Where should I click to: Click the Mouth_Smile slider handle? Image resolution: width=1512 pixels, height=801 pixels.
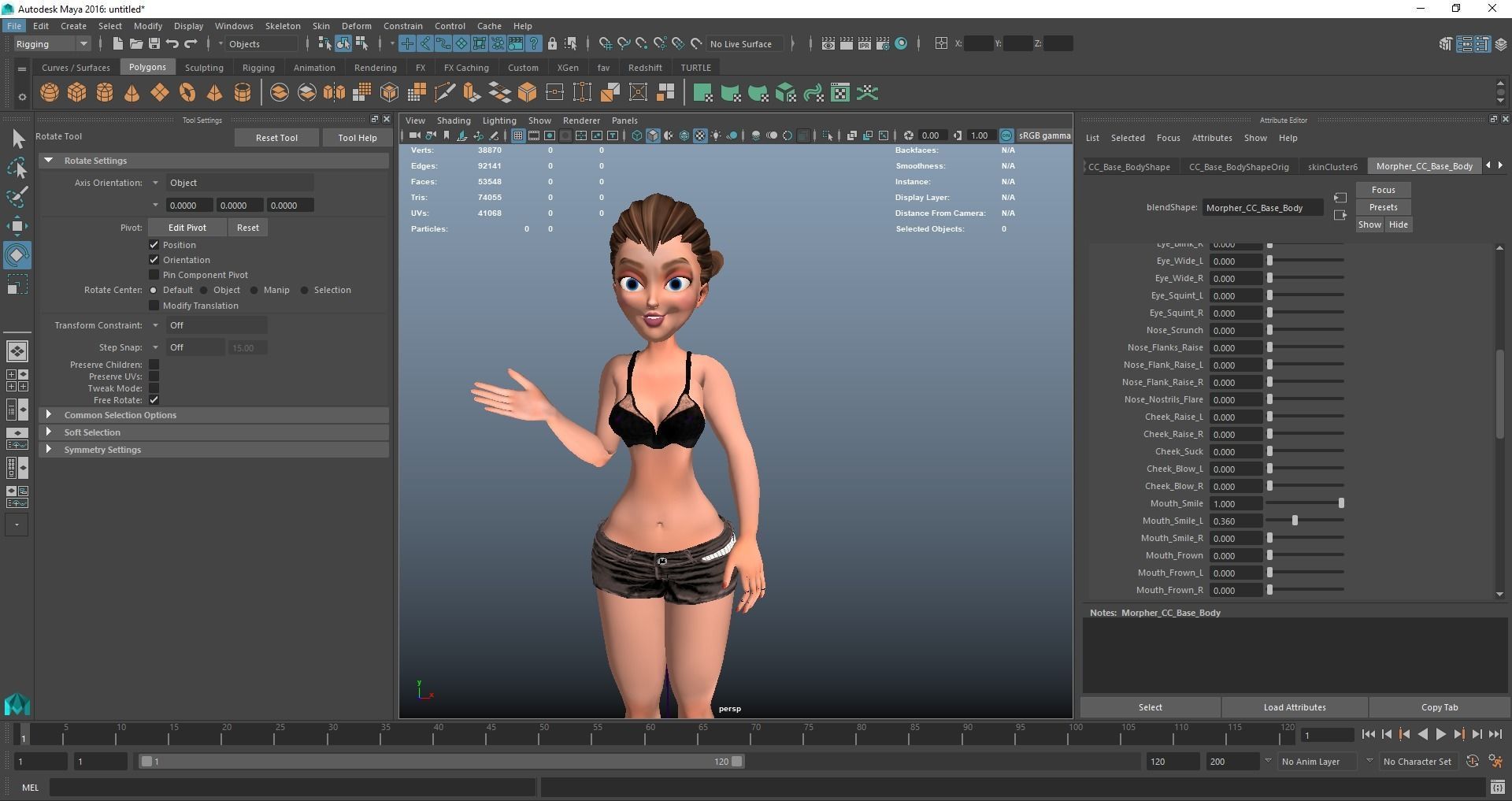point(1340,503)
